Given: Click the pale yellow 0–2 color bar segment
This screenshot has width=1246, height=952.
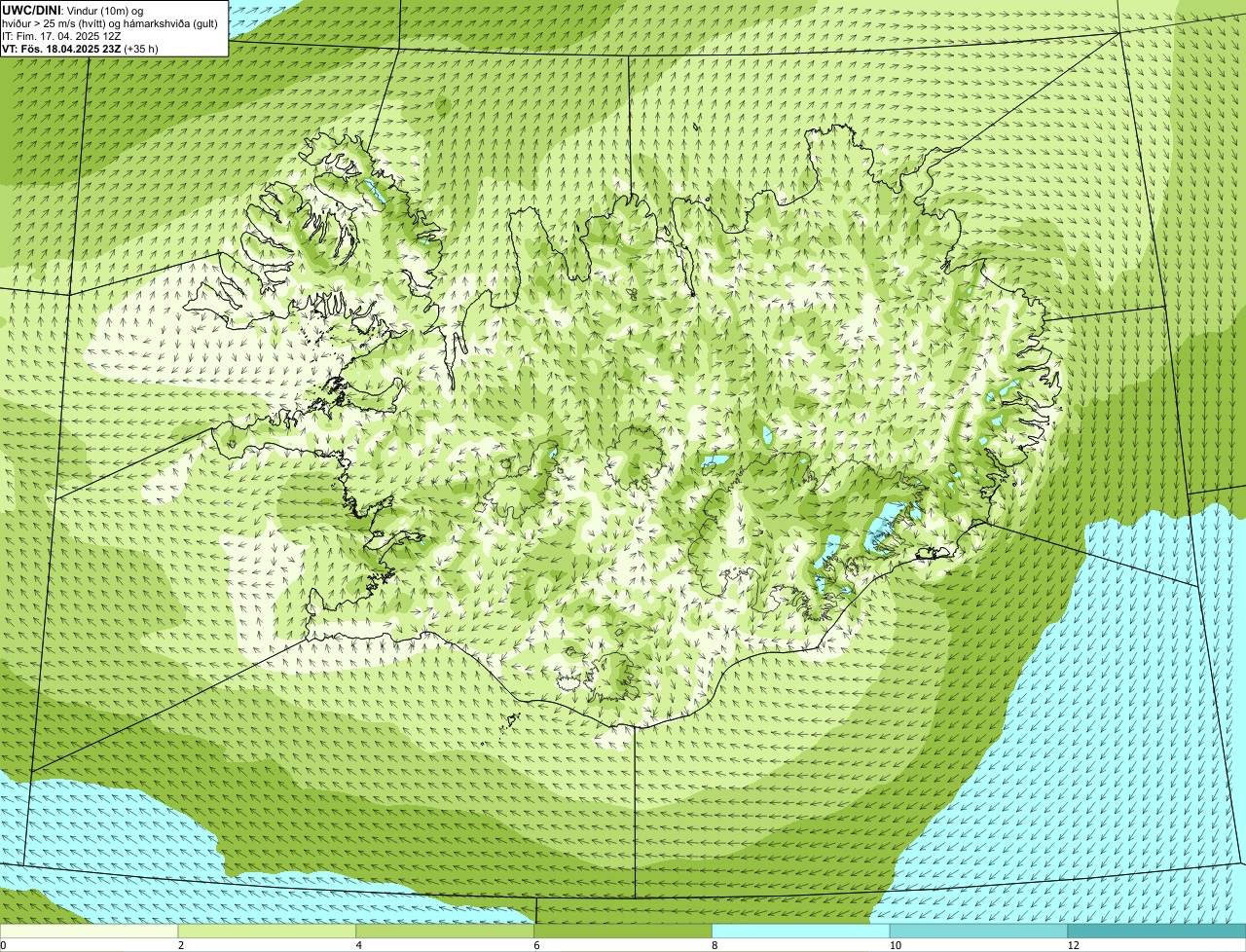Looking at the screenshot, I should 89,931.
